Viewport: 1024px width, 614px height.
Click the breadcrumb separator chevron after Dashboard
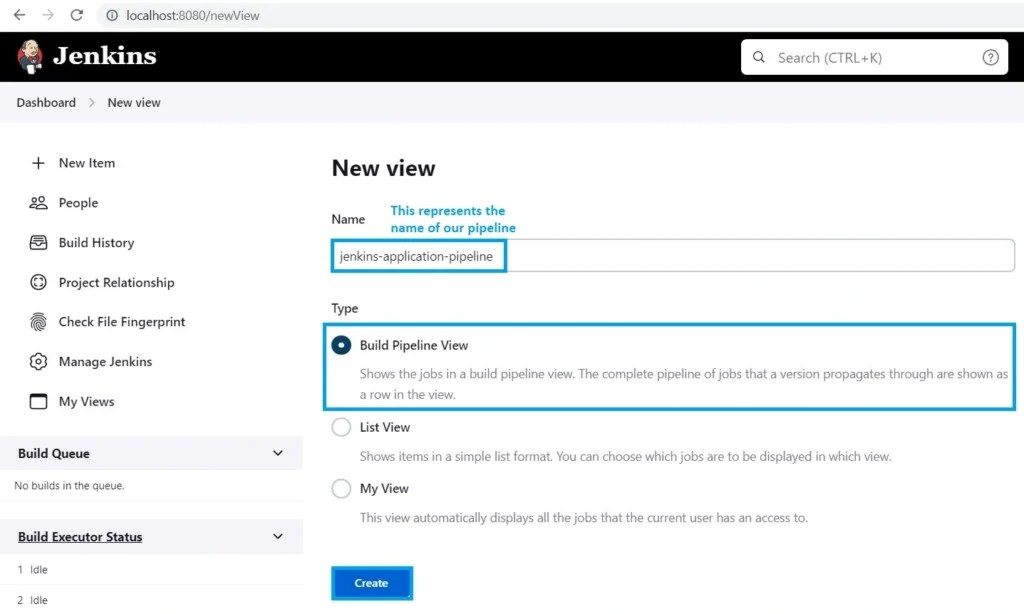[91, 103]
